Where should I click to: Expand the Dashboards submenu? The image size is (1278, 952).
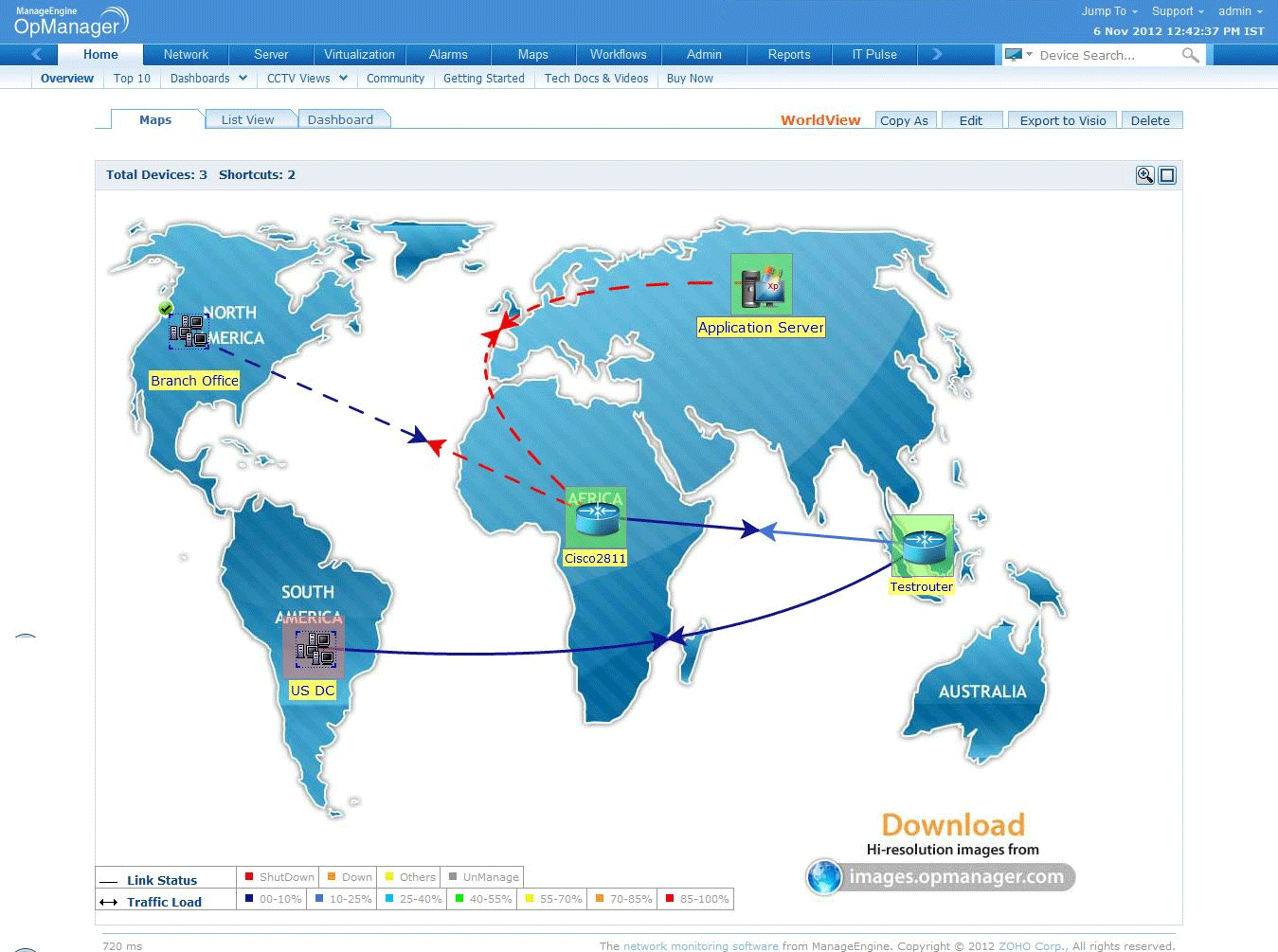tap(208, 79)
